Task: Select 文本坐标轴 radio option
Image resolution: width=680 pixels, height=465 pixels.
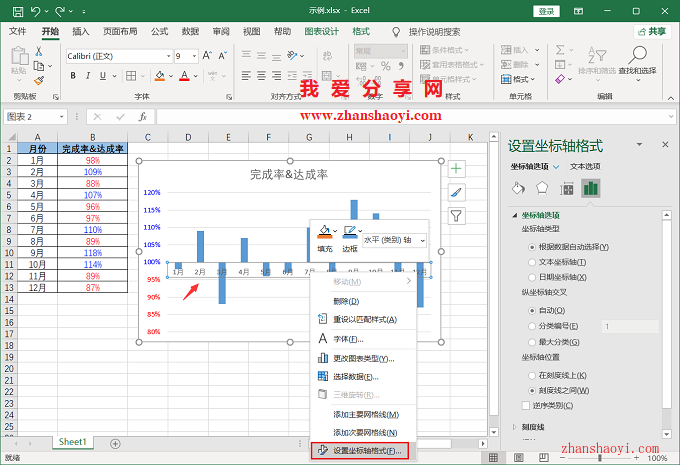Action: click(532, 262)
